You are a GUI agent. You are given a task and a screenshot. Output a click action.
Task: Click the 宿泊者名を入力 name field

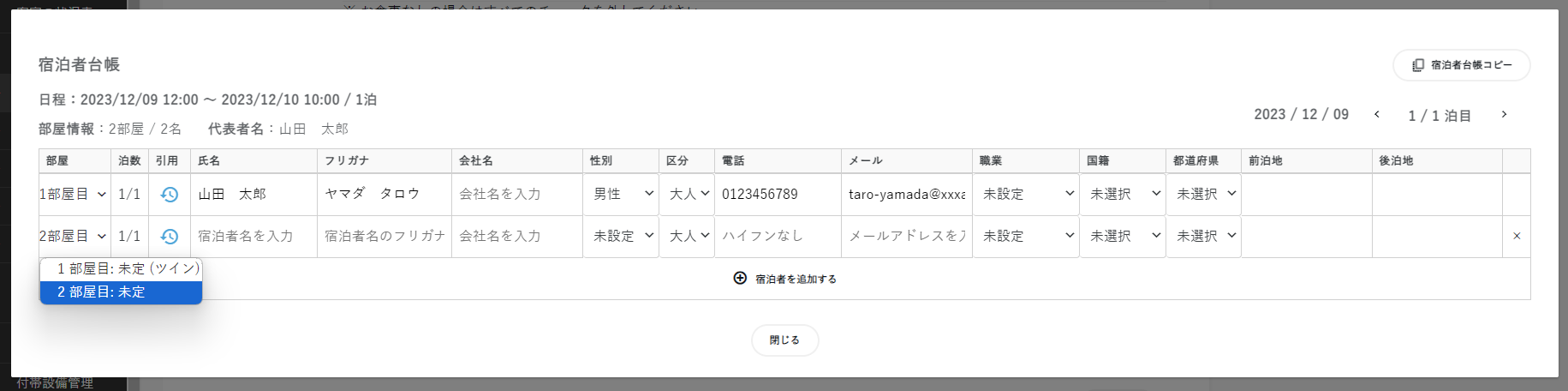[253, 236]
